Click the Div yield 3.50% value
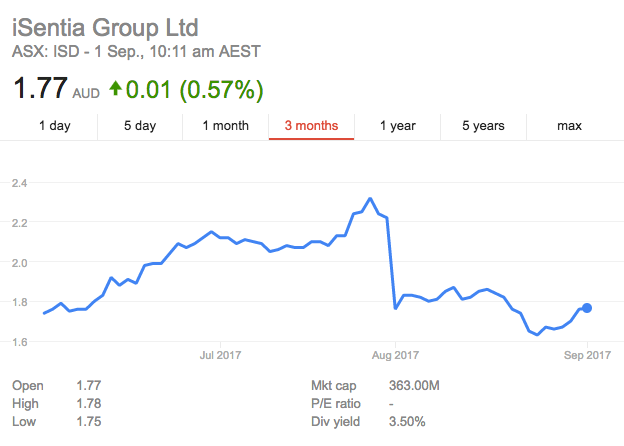This screenshot has height=446, width=624. pyautogui.click(x=407, y=421)
